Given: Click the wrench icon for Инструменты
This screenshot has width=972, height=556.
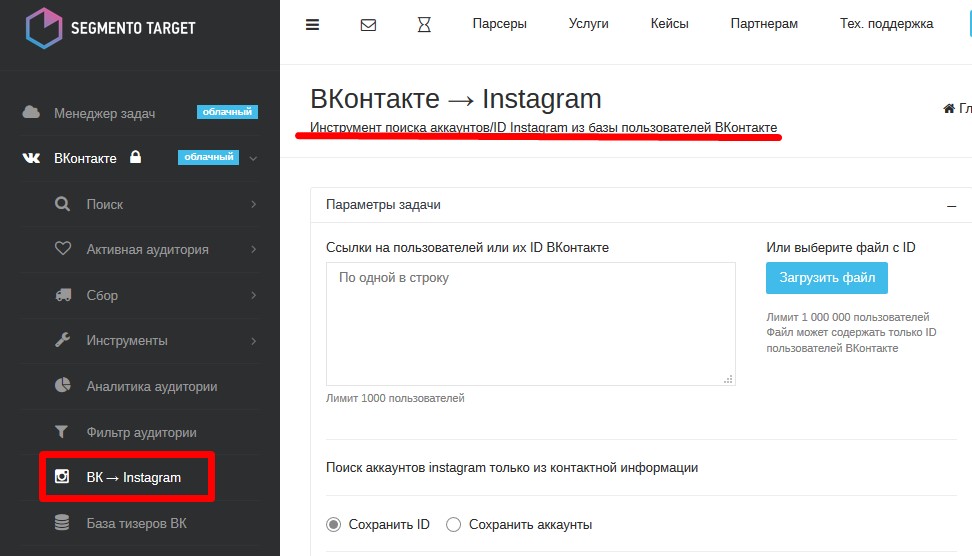Looking at the screenshot, I should (x=63, y=340).
